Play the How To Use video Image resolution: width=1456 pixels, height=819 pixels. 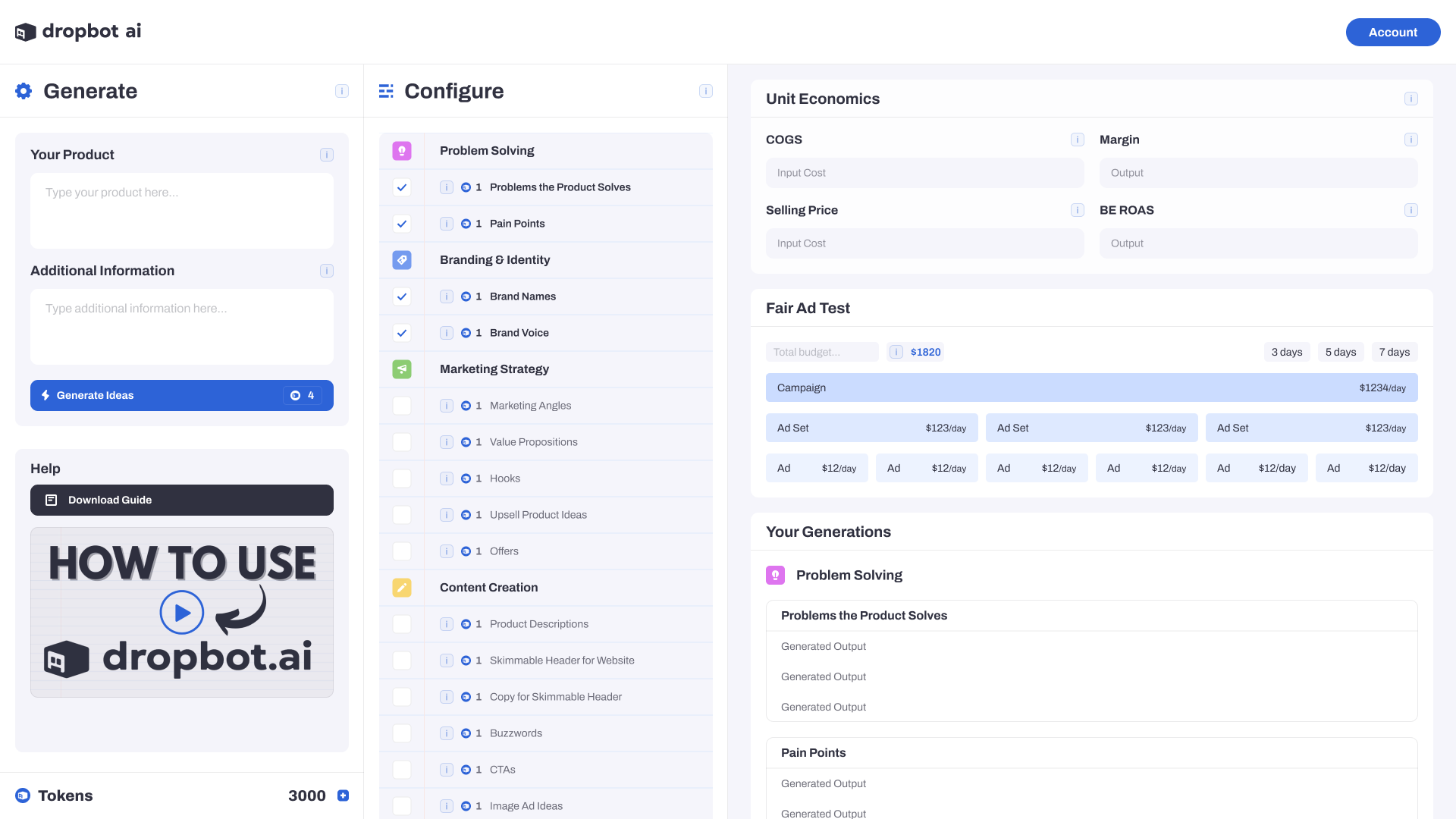point(182,612)
